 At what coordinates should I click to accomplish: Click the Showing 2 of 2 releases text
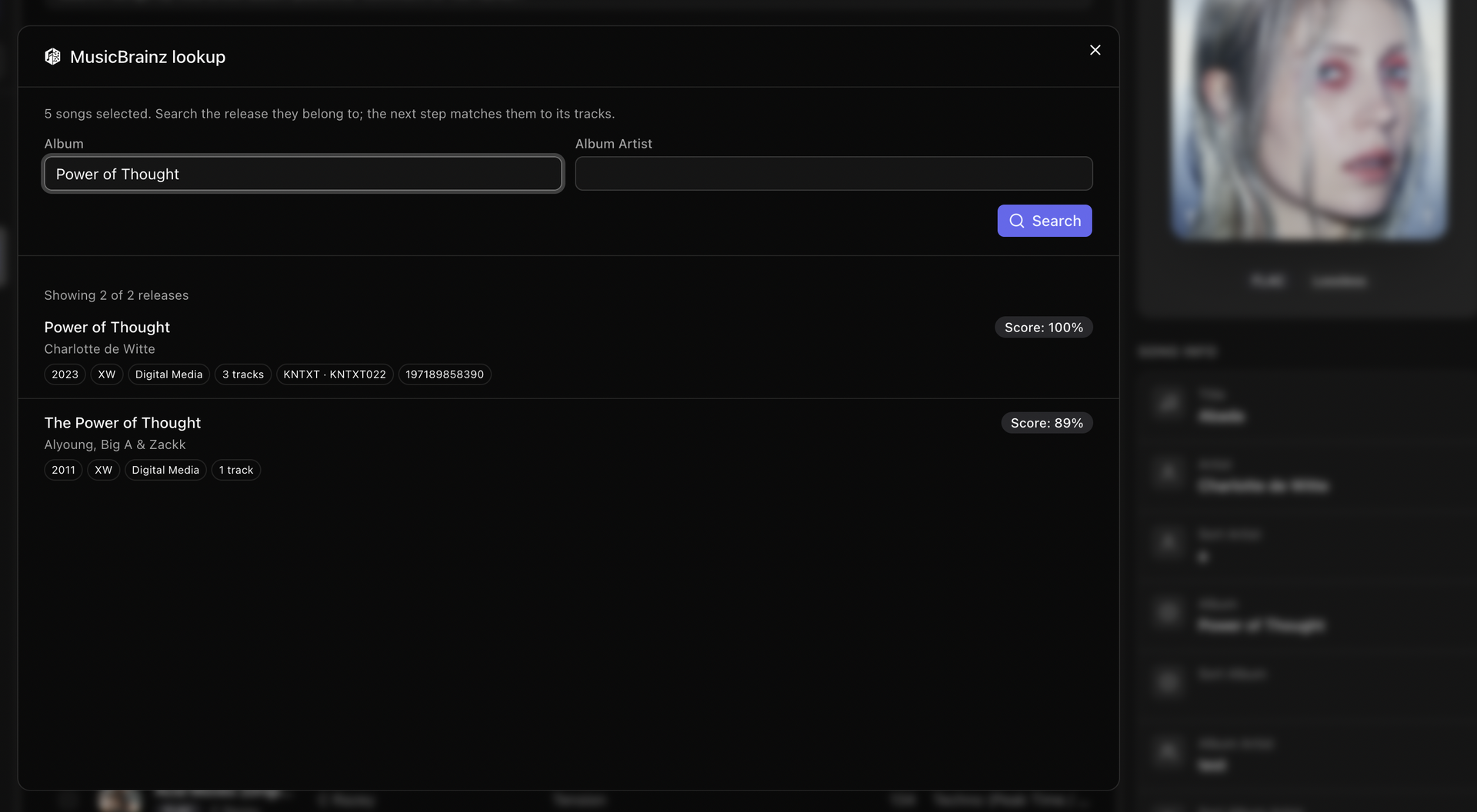(x=116, y=295)
